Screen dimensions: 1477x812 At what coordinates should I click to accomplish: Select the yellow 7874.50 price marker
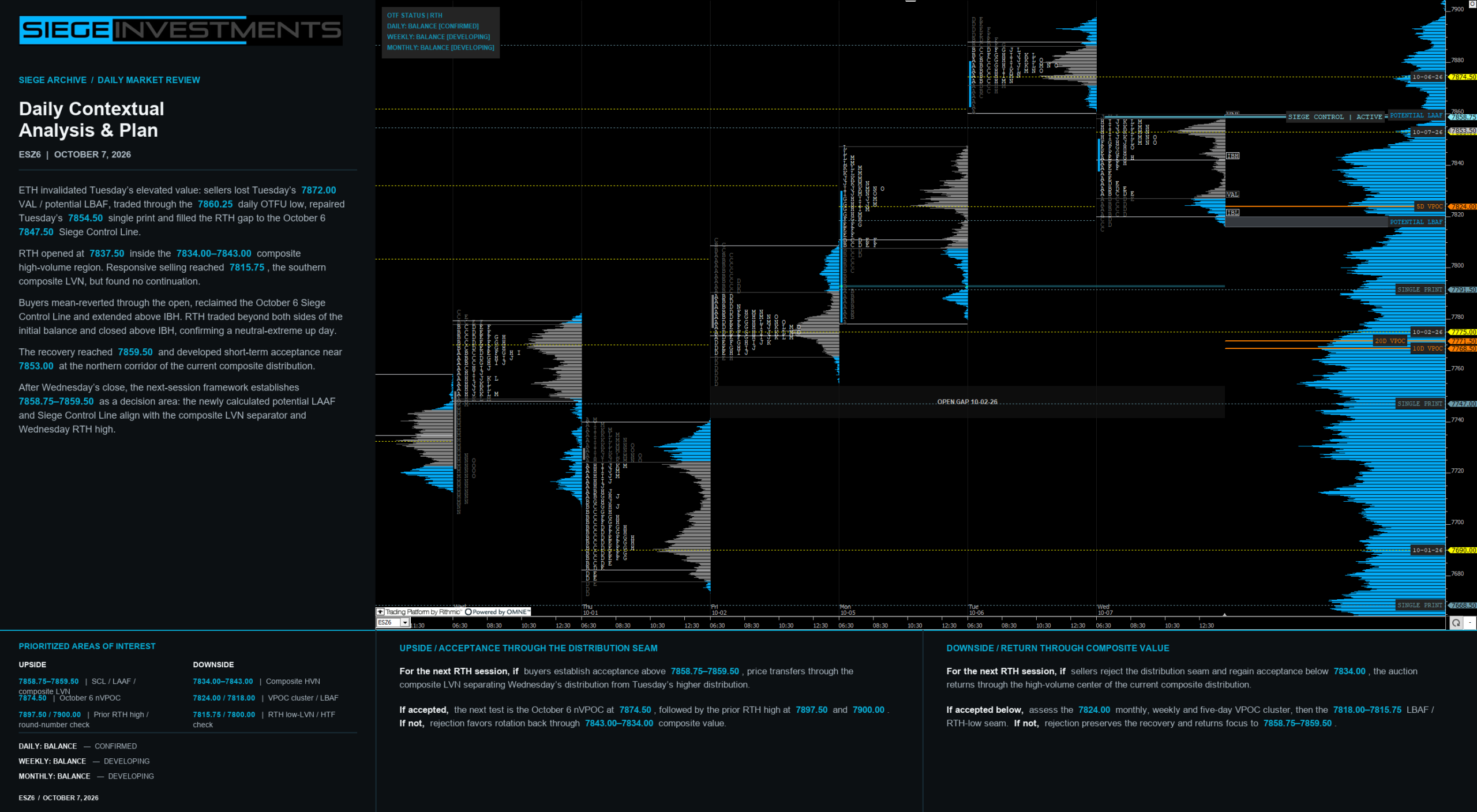click(1463, 77)
